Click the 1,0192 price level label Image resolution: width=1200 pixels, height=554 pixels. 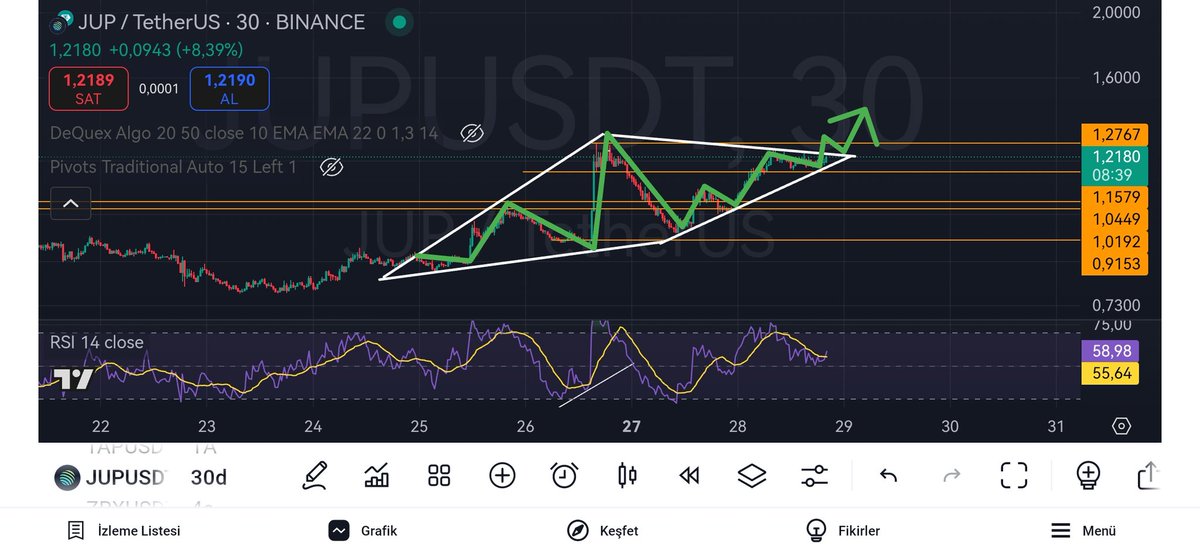pyautogui.click(x=1116, y=242)
